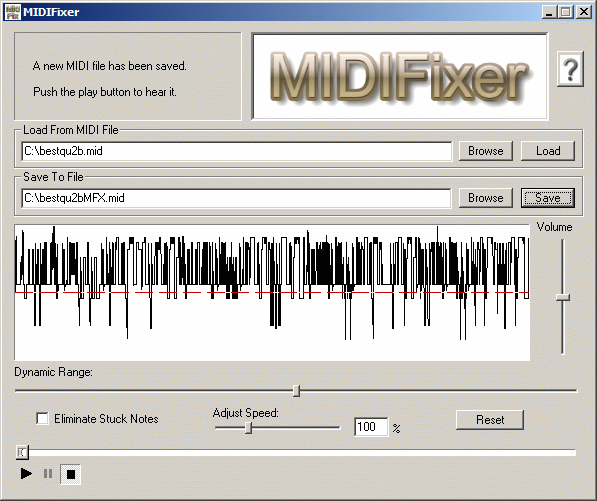The height and width of the screenshot is (501, 597).
Task: Click the playback position slider thumb
Action: point(22,452)
